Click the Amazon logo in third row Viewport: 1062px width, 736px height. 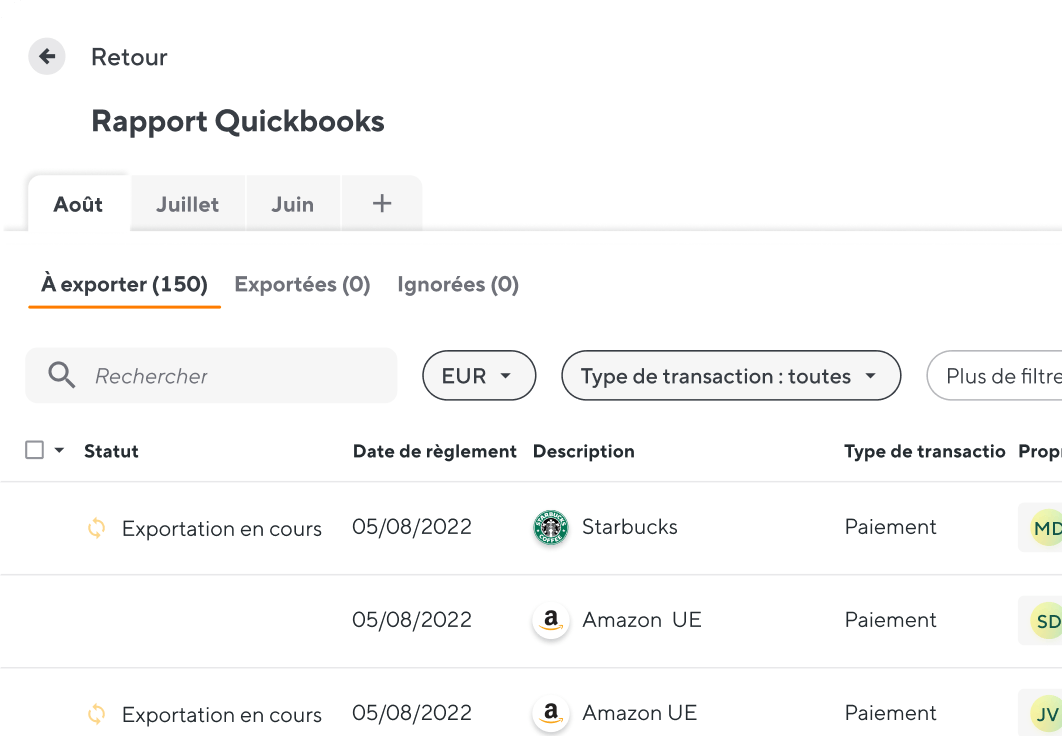(551, 713)
